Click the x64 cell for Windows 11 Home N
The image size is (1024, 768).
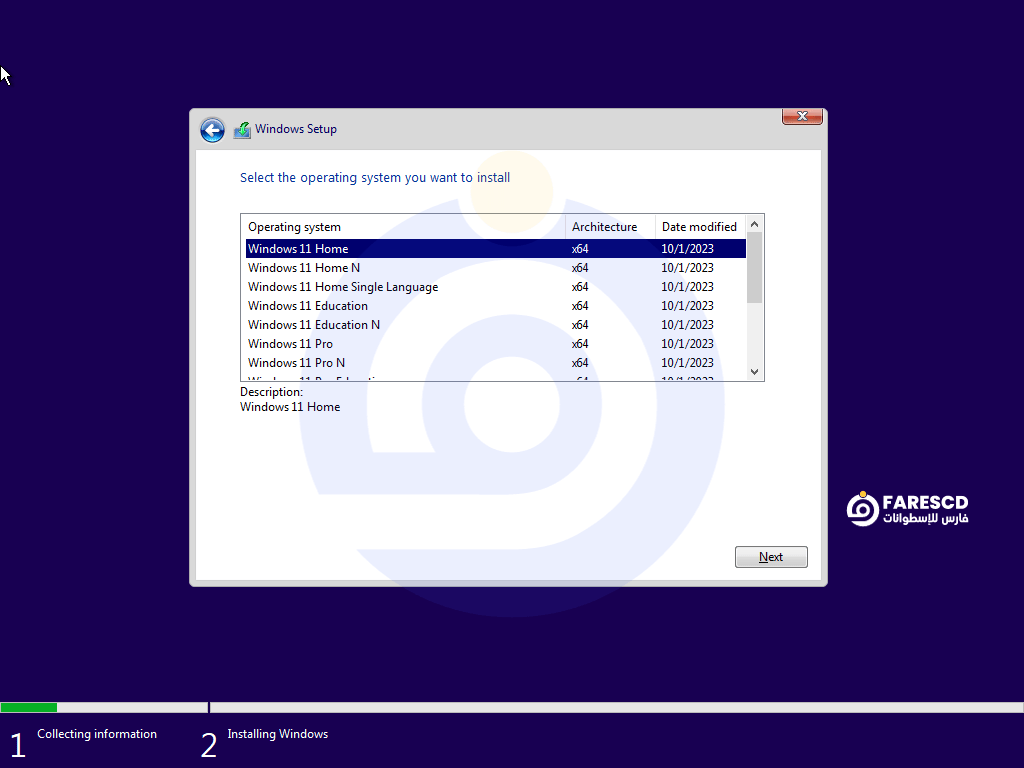[580, 268]
